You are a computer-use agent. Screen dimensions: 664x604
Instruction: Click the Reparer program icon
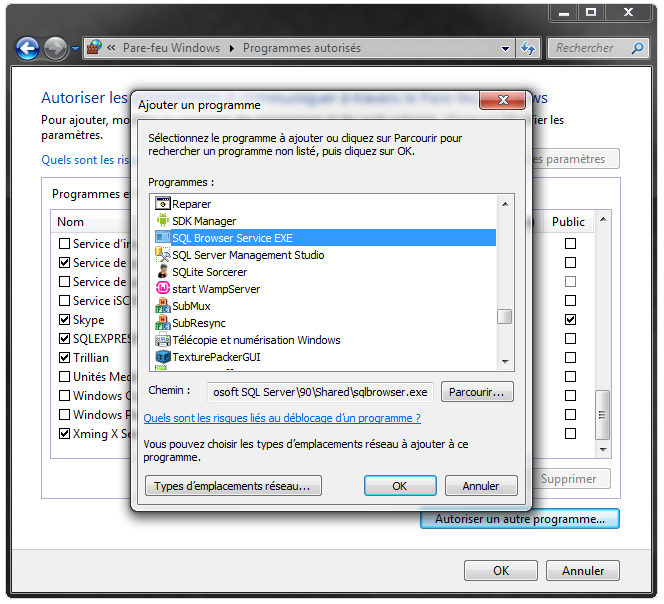163,204
